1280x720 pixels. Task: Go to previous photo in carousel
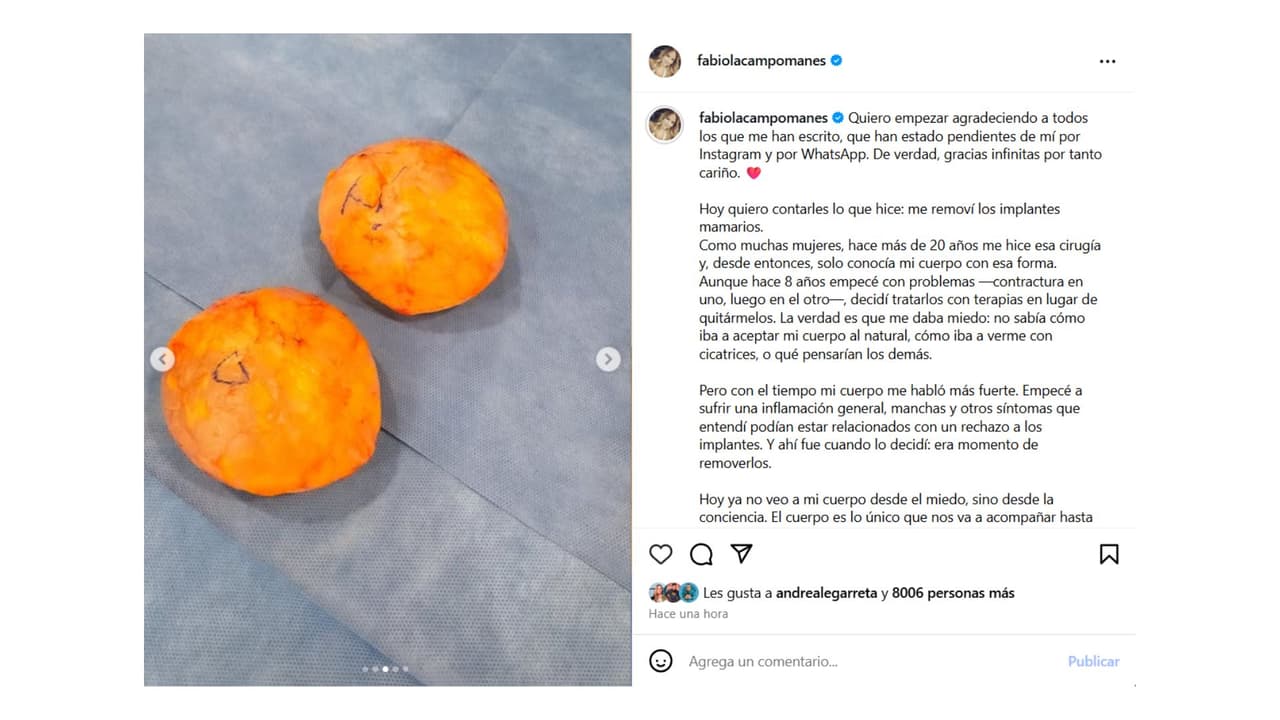(163, 359)
